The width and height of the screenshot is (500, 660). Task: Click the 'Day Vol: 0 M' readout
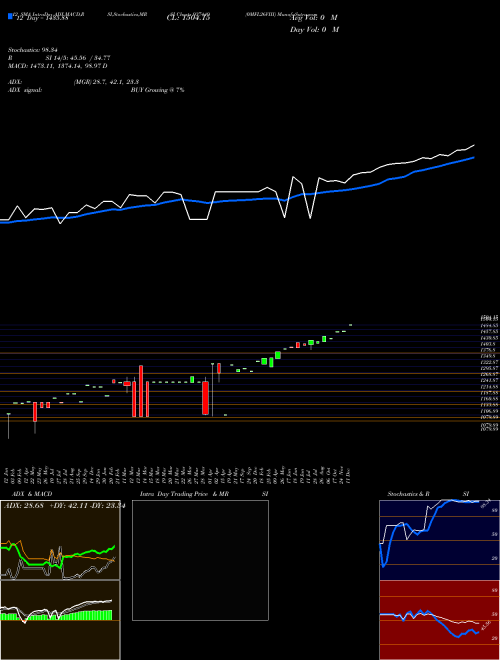pyautogui.click(x=314, y=30)
